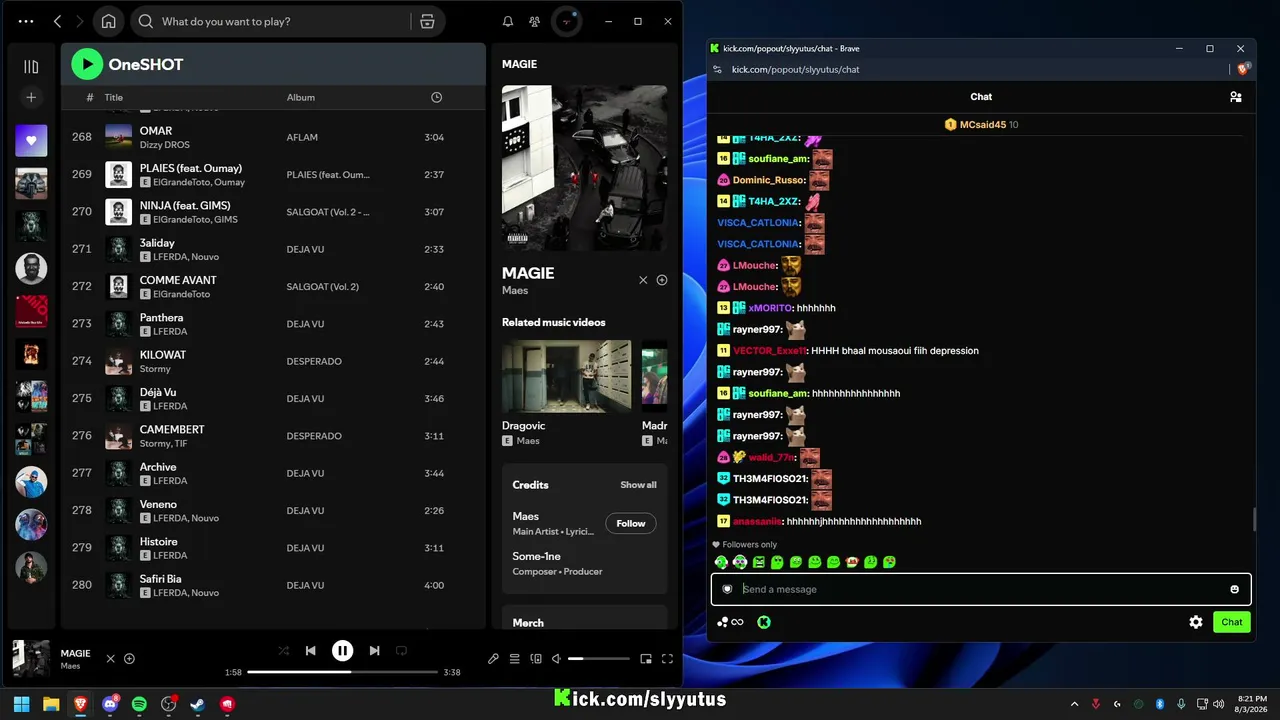
Task: Open Kick chat settings gear
Action: tap(1196, 622)
